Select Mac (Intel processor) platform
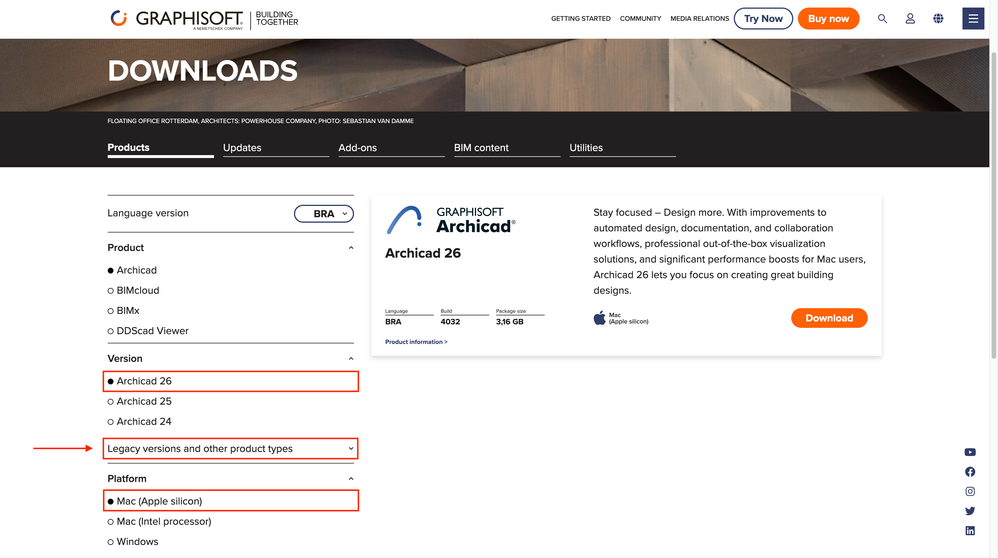The height and width of the screenshot is (558, 998). (159, 522)
